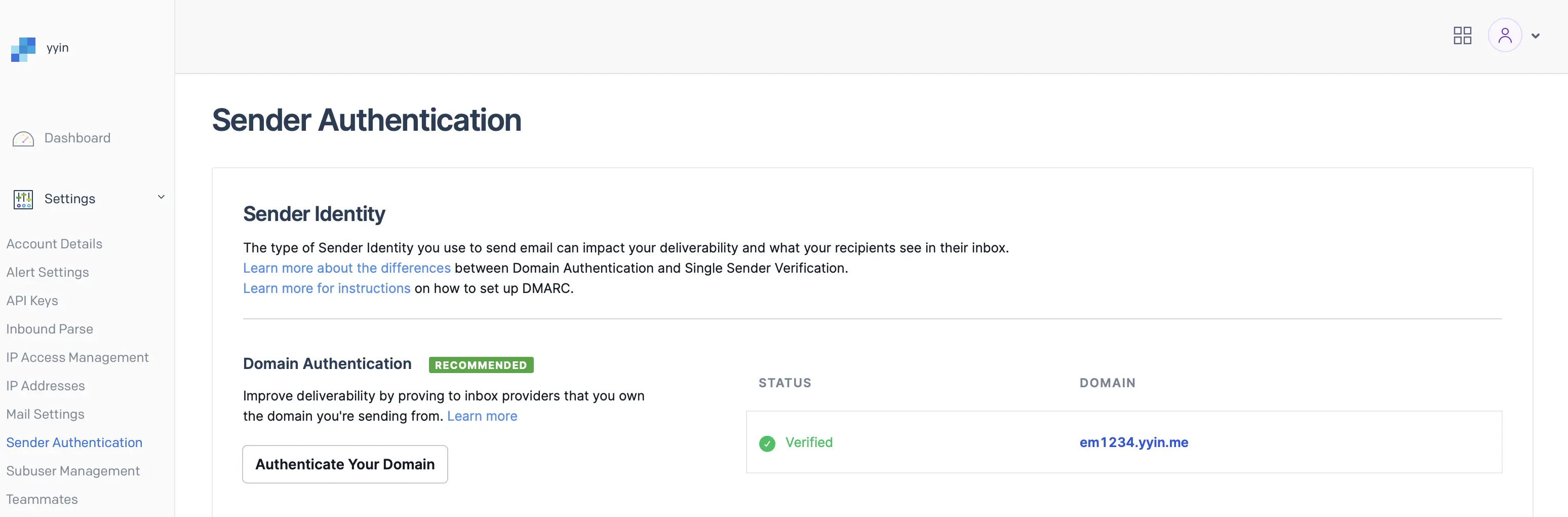Click the Authenticate Your Domain button
The width and height of the screenshot is (1568, 517).
tap(344, 464)
